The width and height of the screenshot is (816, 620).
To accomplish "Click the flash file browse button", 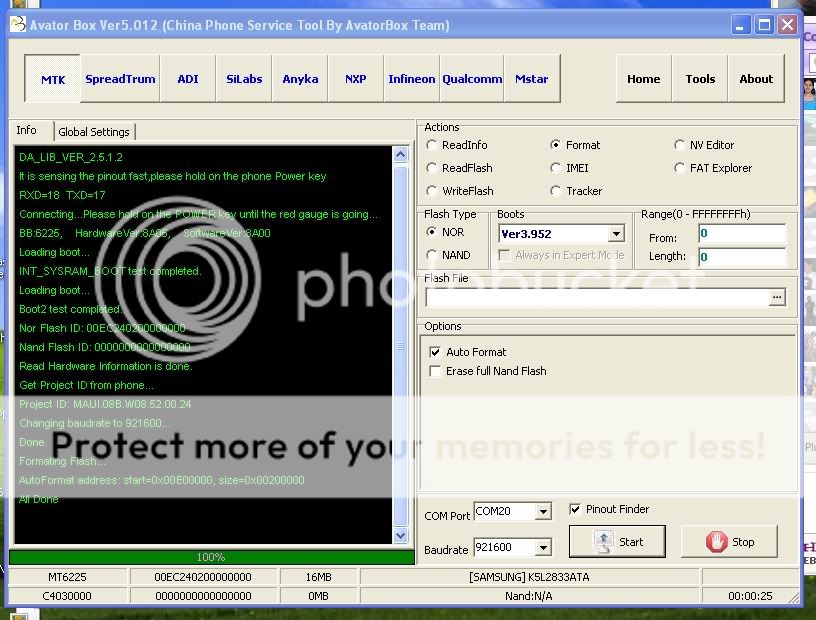I will pyautogui.click(x=777, y=297).
